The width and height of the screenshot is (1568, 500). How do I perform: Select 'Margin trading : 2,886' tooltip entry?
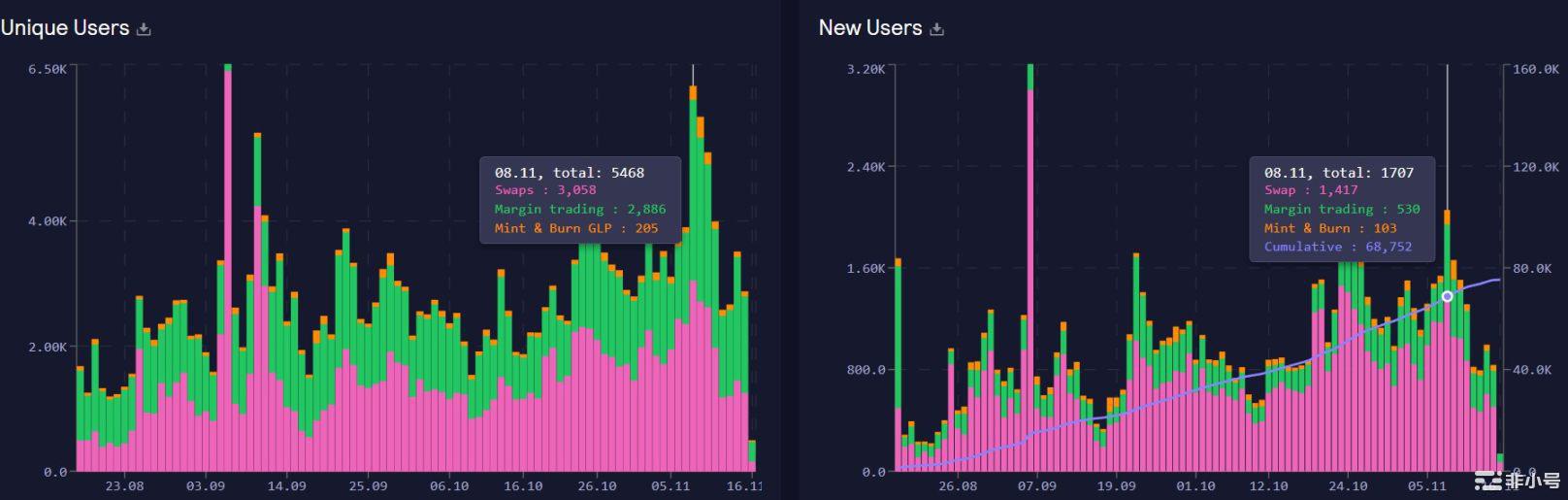click(x=579, y=209)
